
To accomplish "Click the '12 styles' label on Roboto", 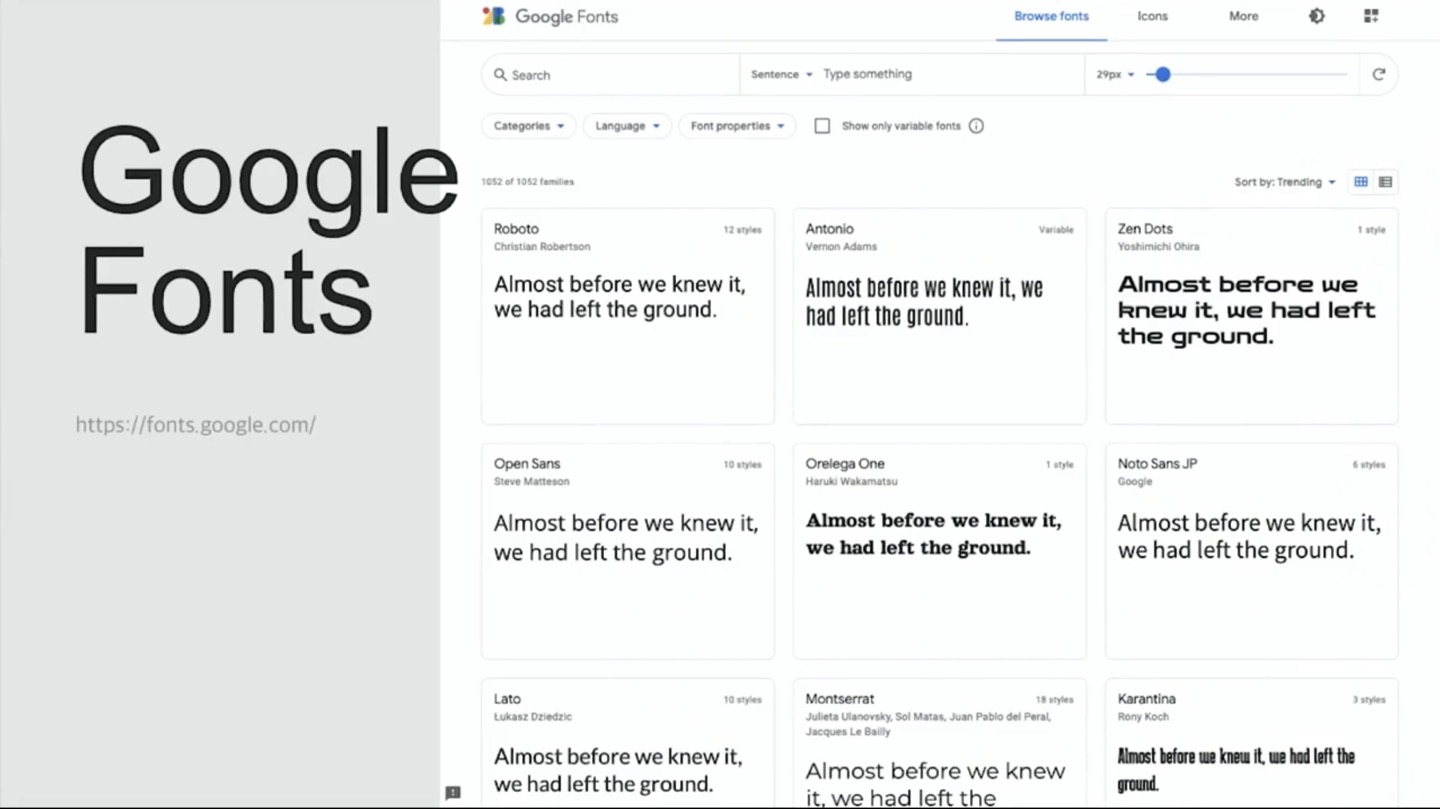I will pyautogui.click(x=742, y=230).
